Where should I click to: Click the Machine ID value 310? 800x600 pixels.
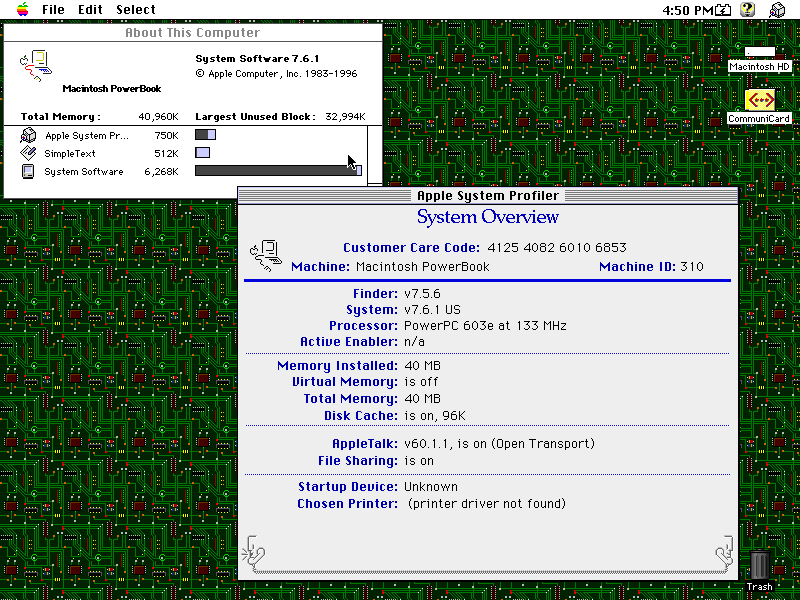pyautogui.click(x=691, y=266)
